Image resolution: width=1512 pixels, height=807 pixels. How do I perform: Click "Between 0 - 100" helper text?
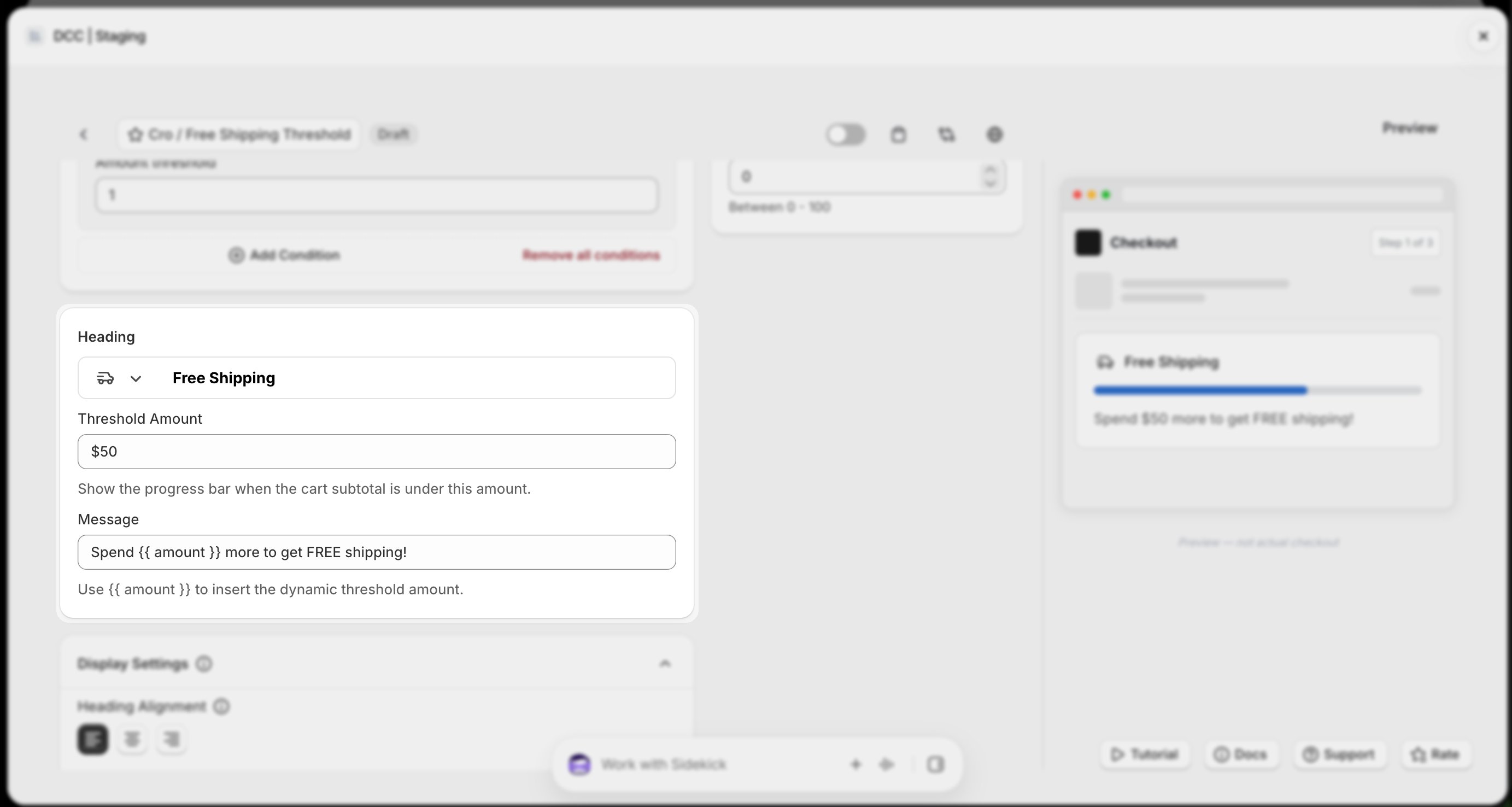click(x=780, y=207)
